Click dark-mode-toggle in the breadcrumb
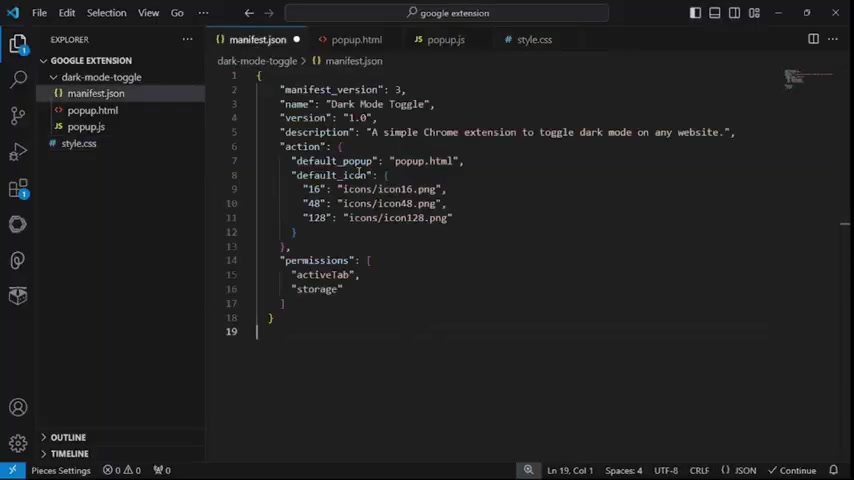Image resolution: width=854 pixels, height=480 pixels. point(257,61)
